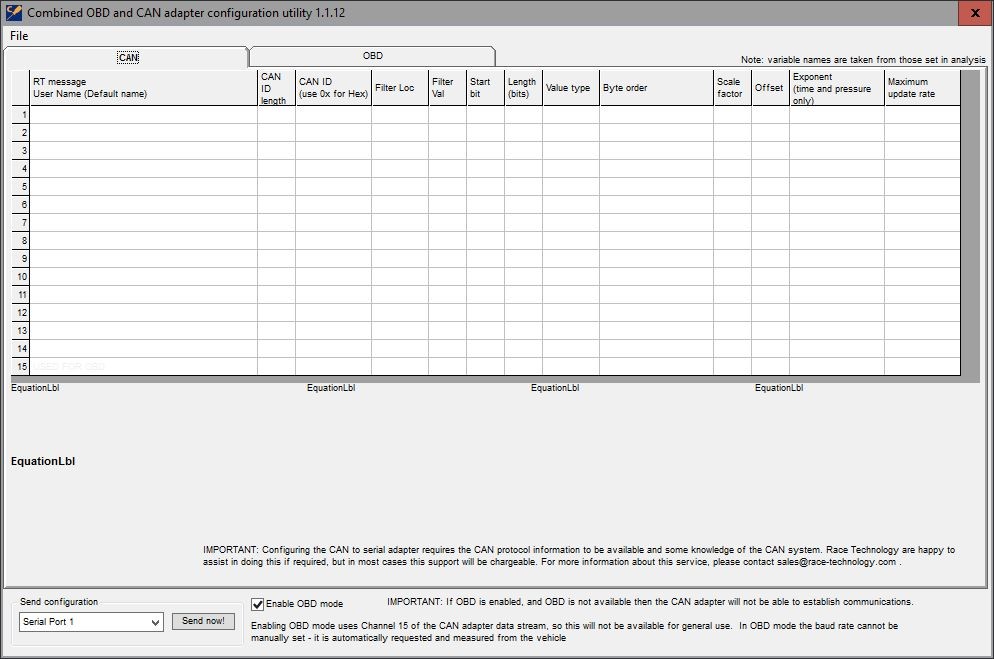The image size is (994, 659).
Task: Click the Maximum update rate column header
Action: coord(921,88)
